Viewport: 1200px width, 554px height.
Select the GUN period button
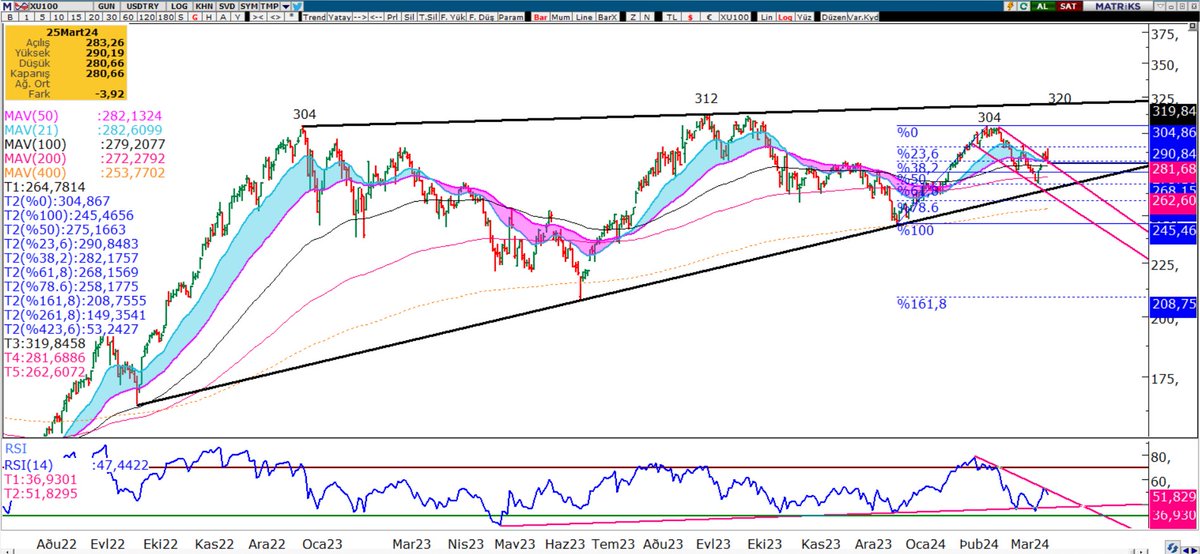pyautogui.click(x=106, y=6)
